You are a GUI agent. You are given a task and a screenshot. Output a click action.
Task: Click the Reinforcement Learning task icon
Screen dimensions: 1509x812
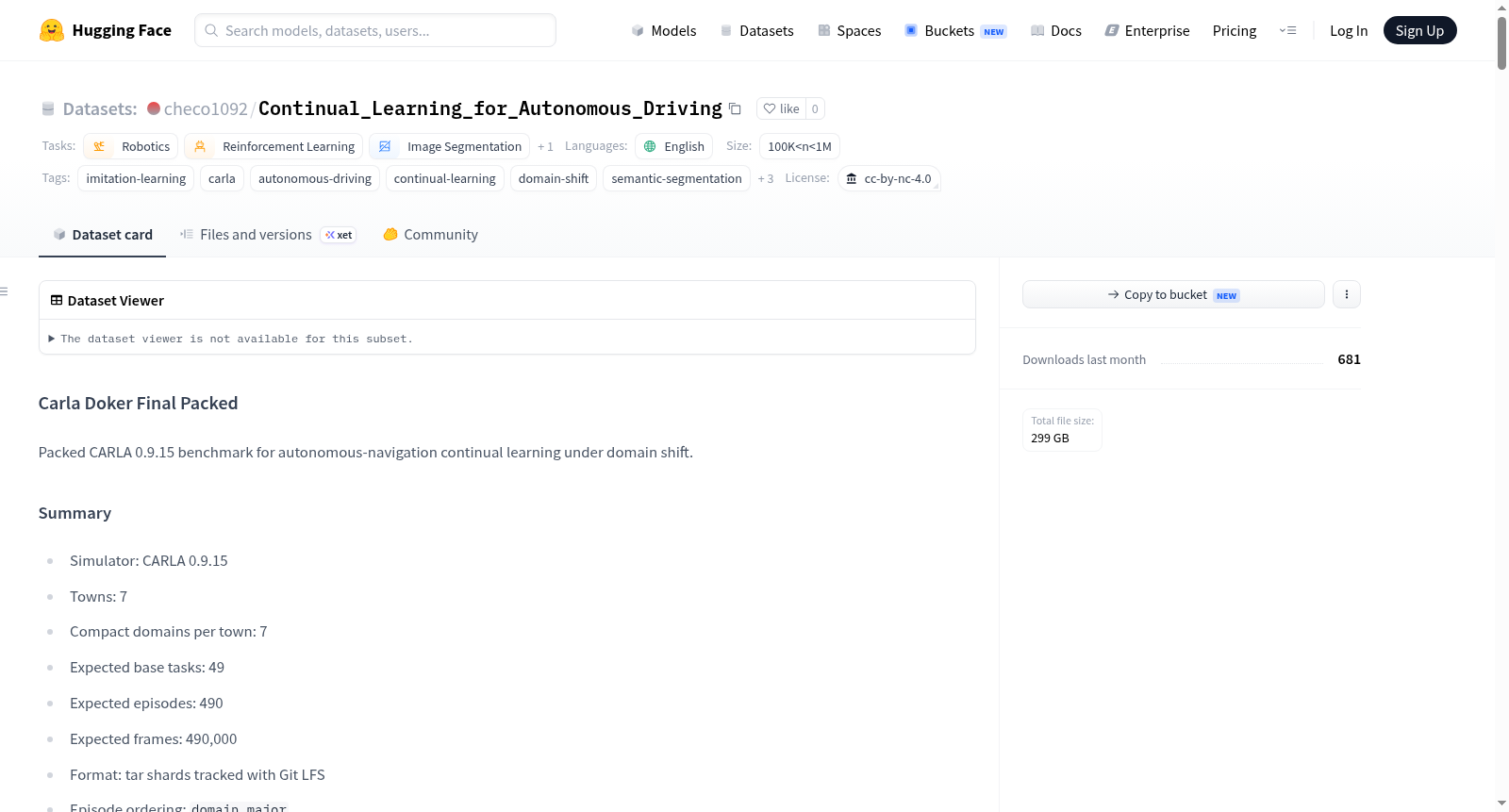[x=200, y=146]
